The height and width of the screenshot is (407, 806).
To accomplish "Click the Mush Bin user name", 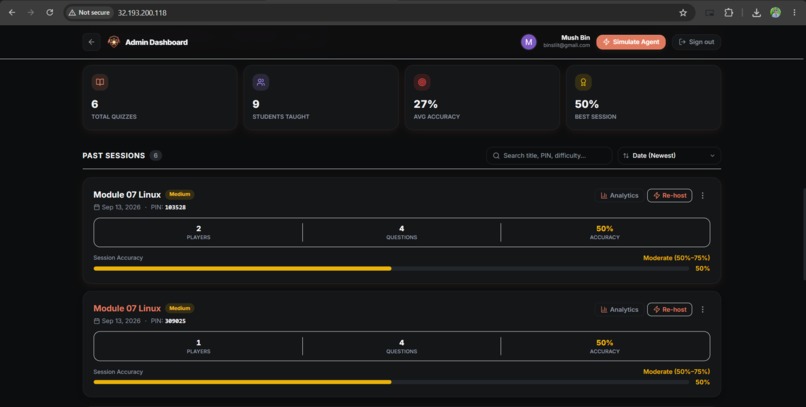I will coord(575,38).
